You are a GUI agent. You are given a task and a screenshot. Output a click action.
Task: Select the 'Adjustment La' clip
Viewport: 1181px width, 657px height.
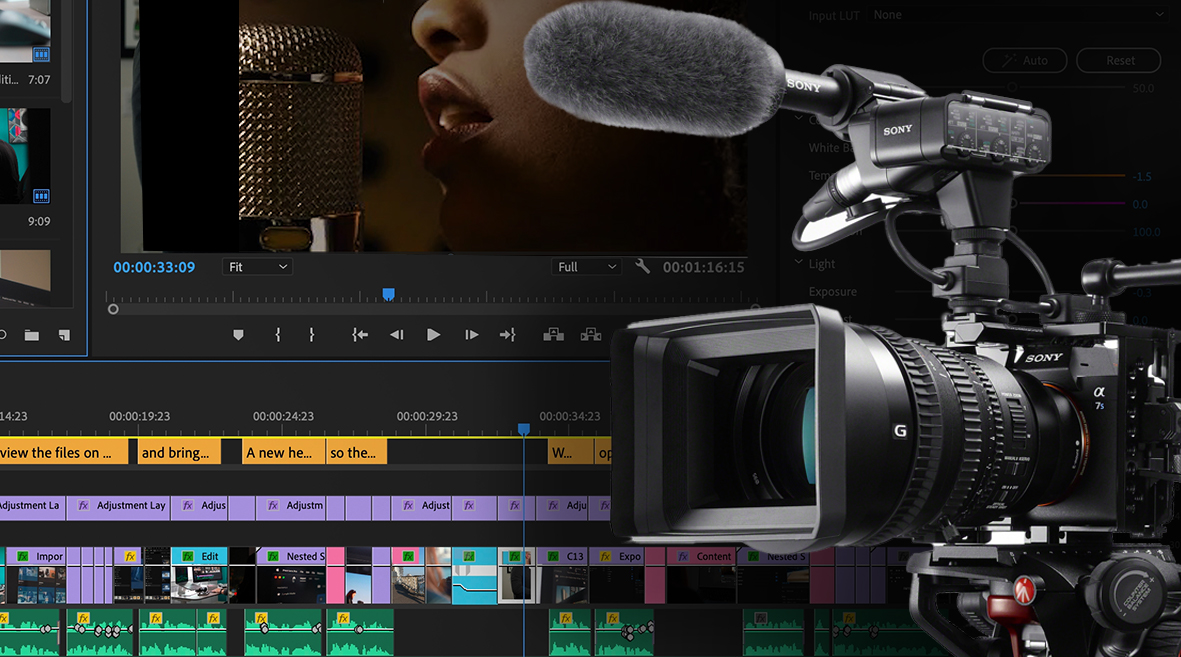32,506
